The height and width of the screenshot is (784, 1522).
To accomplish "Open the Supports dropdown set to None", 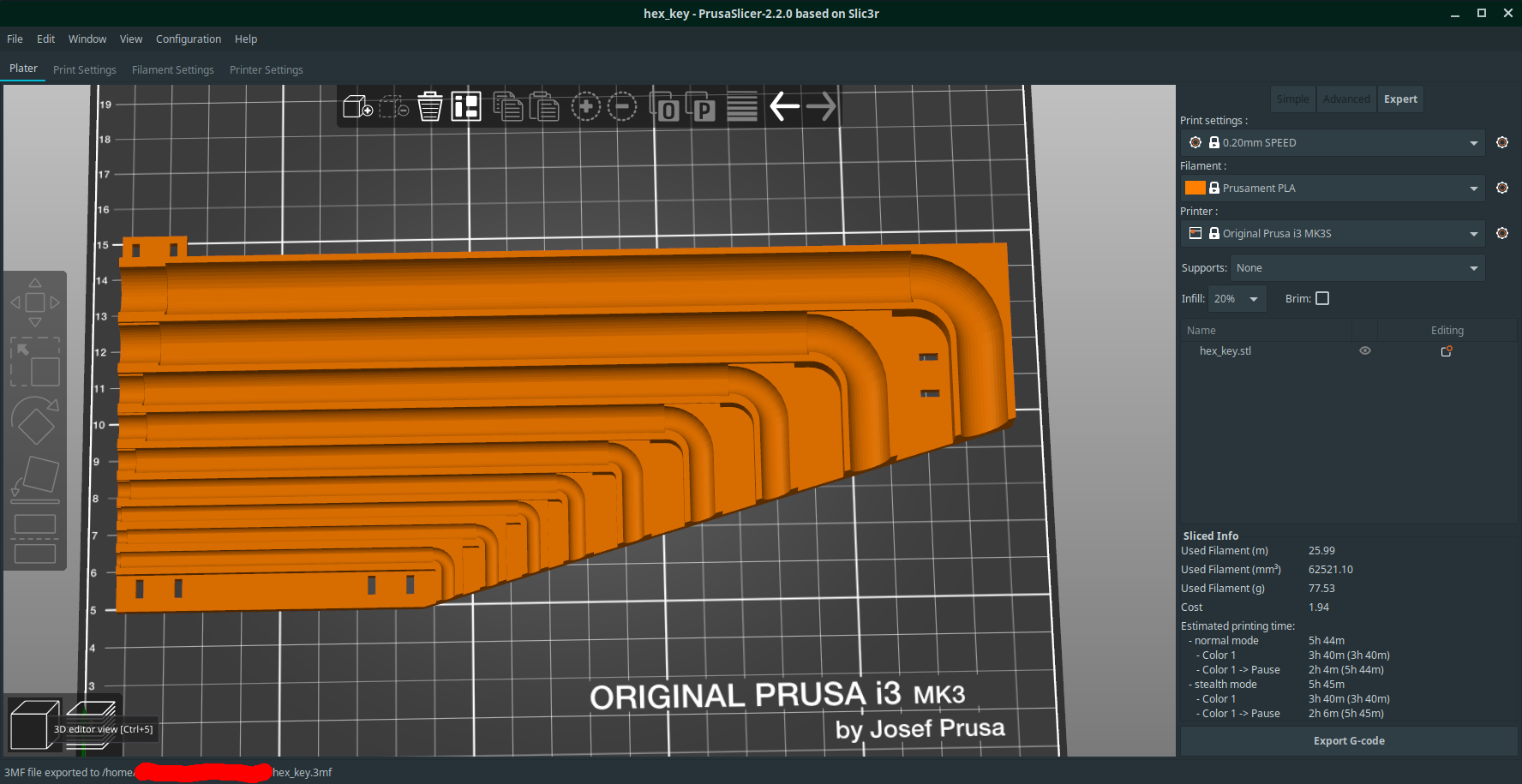I will [x=1357, y=268].
